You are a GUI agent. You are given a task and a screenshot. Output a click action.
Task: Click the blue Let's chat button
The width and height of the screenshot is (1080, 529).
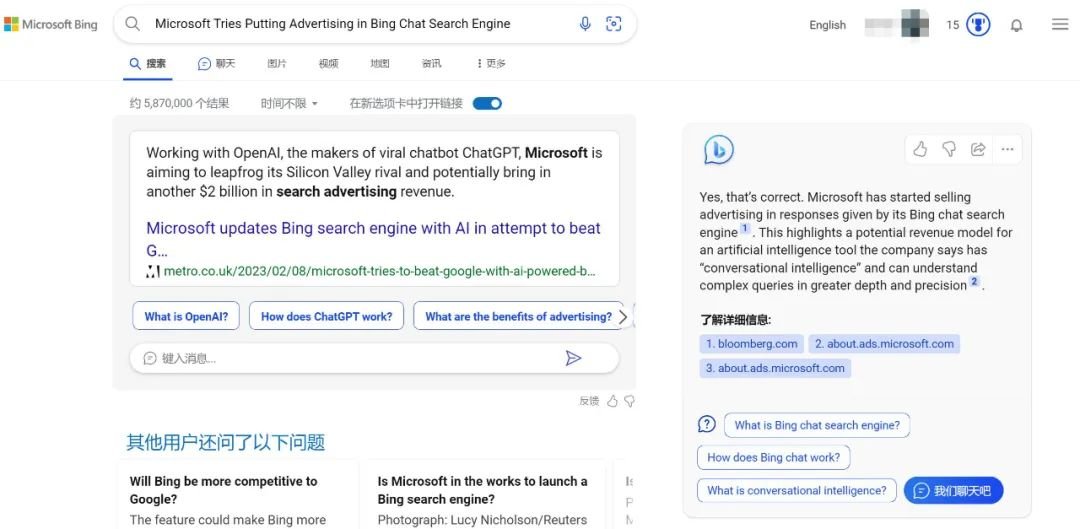(953, 490)
